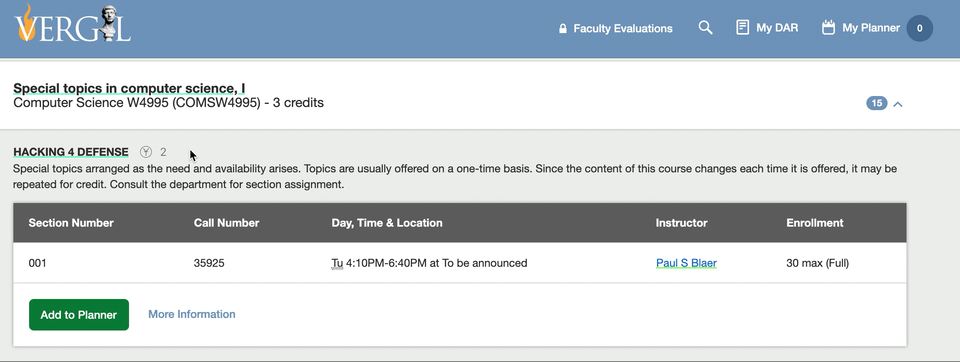The width and height of the screenshot is (960, 362).
Task: Click the 15 sections count badge
Action: (877, 104)
